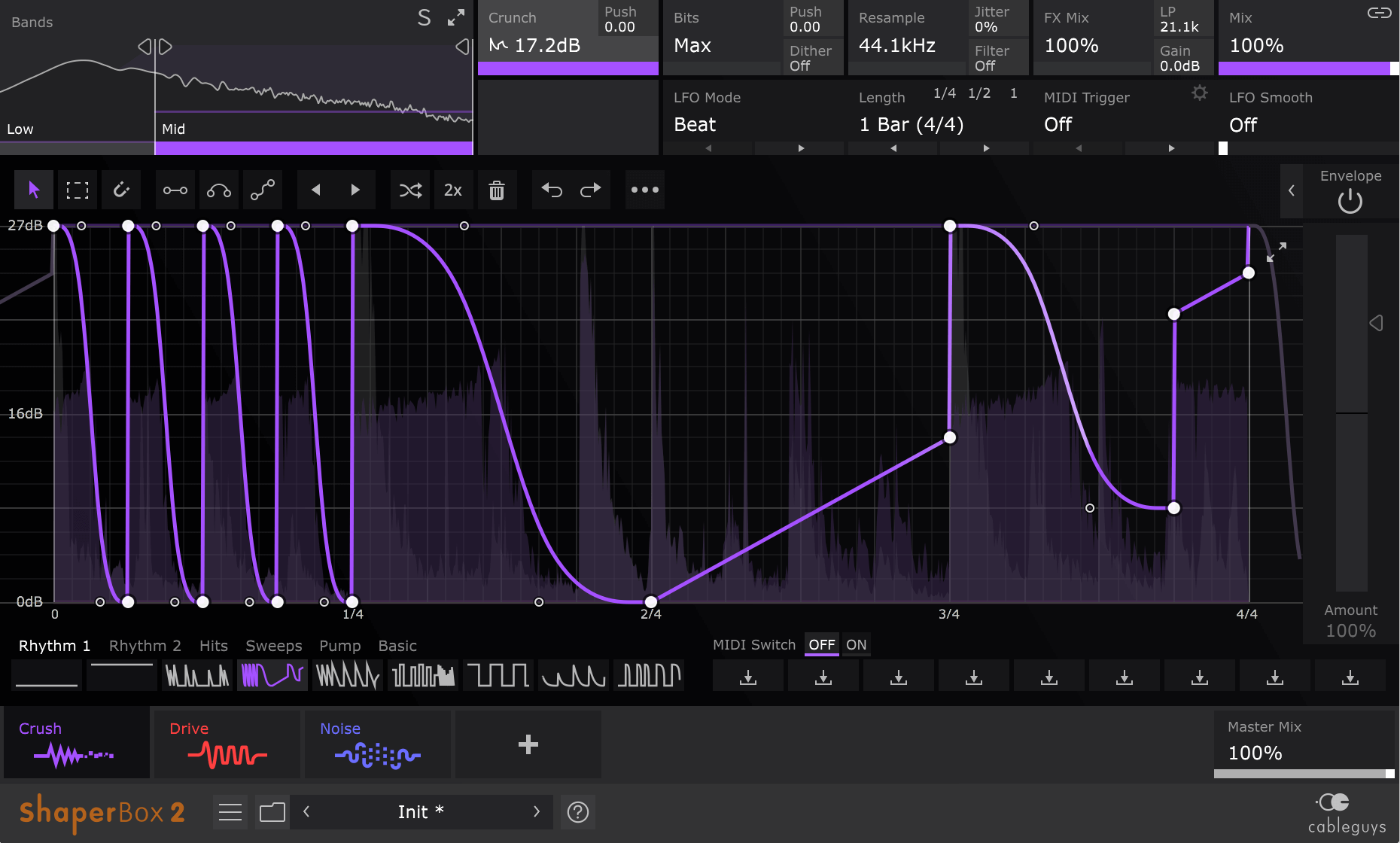Select the square wave preset thumbnail
1400x843 pixels.
click(x=498, y=675)
